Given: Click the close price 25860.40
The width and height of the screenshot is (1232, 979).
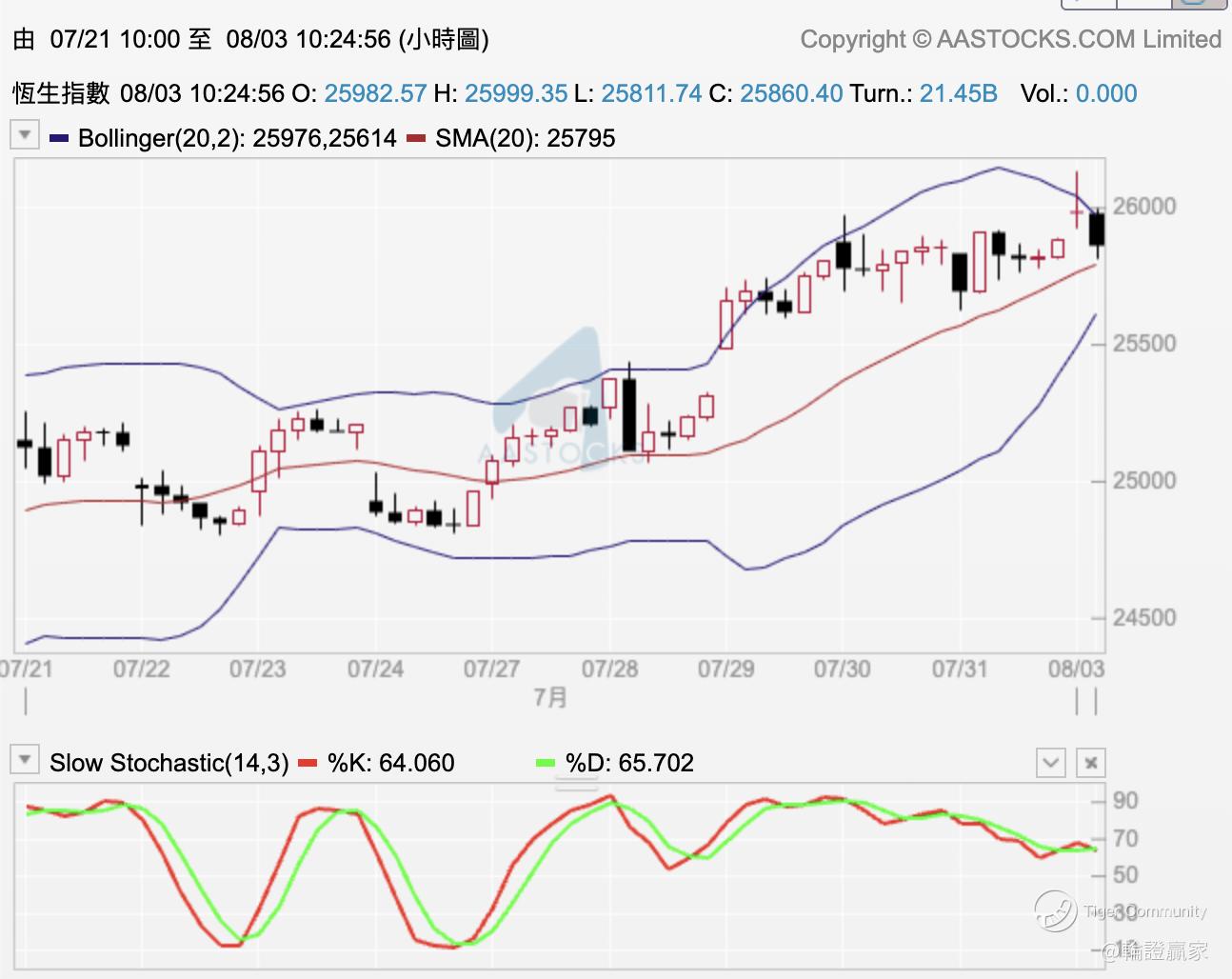Looking at the screenshot, I should [x=791, y=93].
